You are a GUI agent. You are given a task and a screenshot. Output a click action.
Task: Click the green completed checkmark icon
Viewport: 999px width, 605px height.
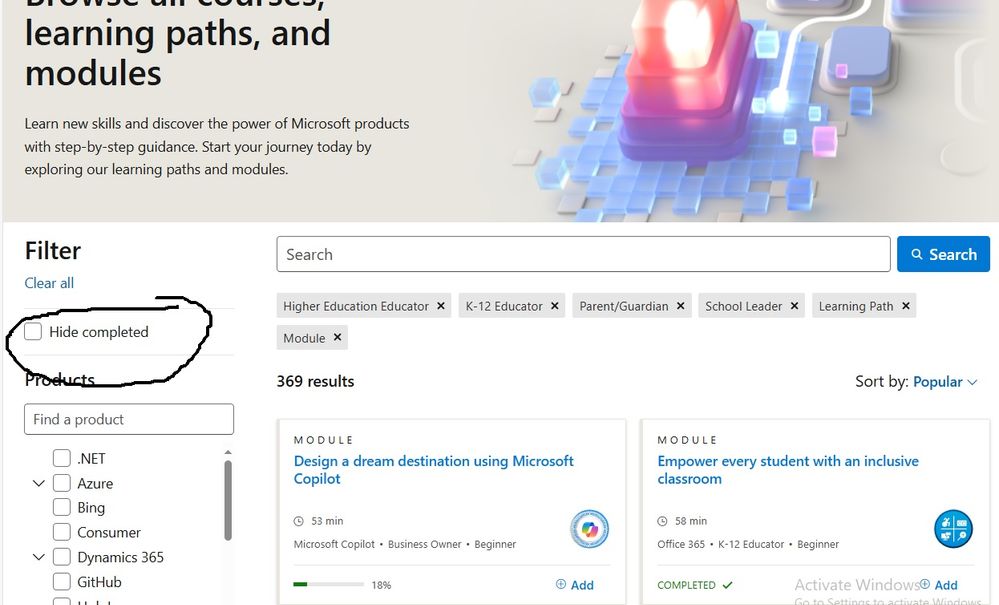click(x=728, y=585)
